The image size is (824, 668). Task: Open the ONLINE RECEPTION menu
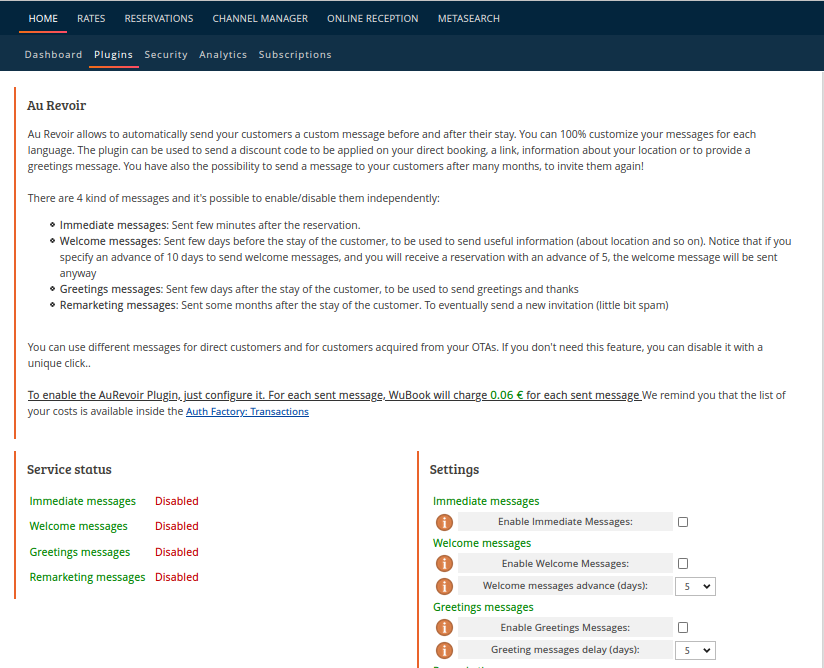point(373,18)
